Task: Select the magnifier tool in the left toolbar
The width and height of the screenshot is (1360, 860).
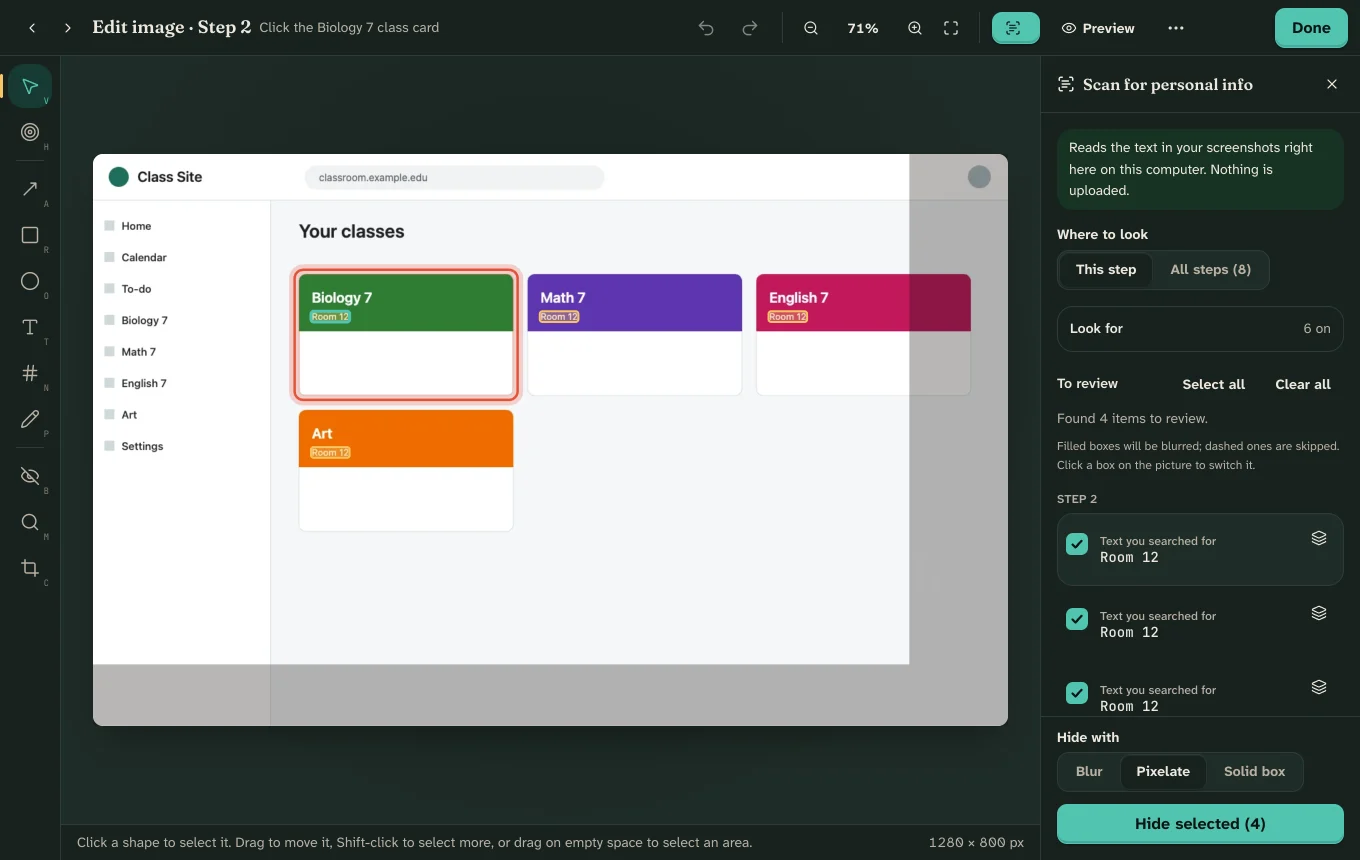Action: 30,522
